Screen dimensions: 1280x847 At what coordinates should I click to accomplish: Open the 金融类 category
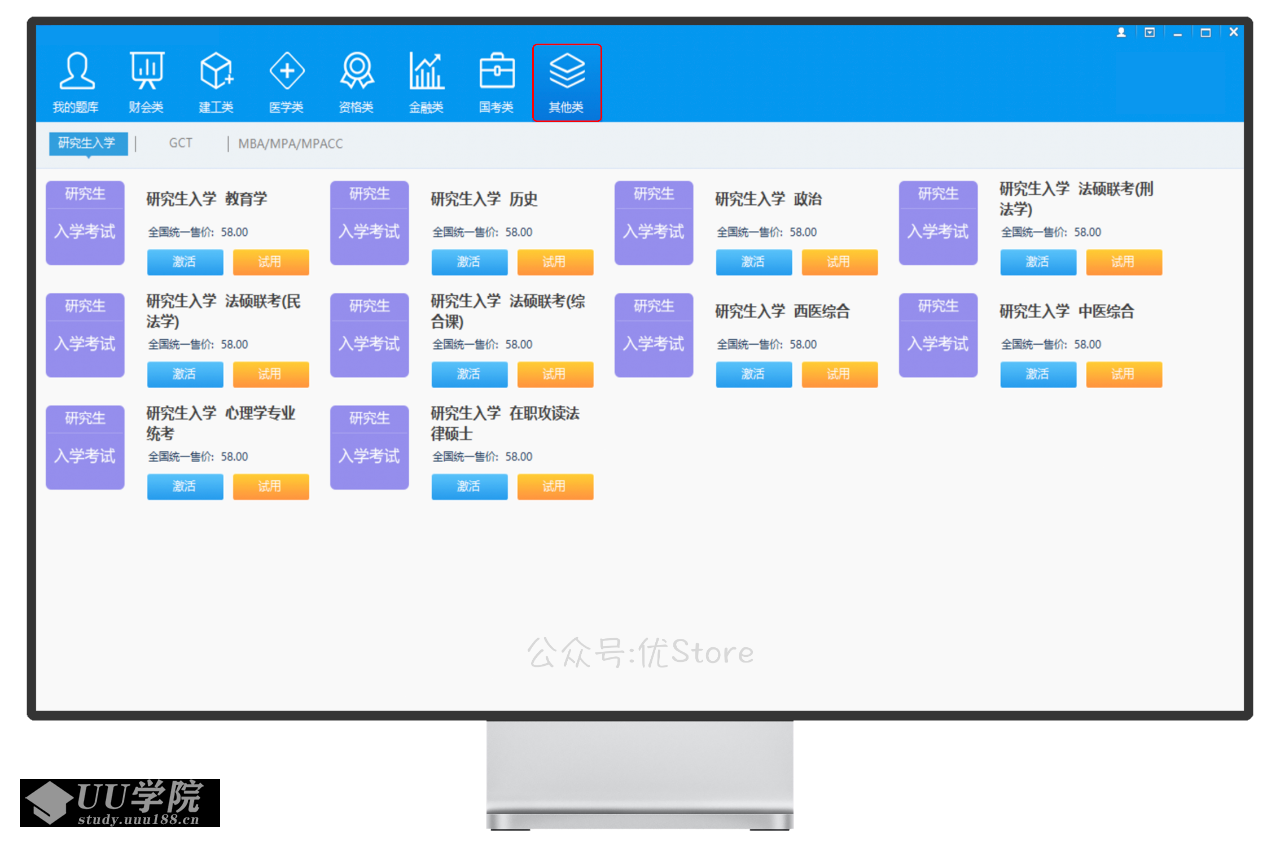(x=426, y=83)
